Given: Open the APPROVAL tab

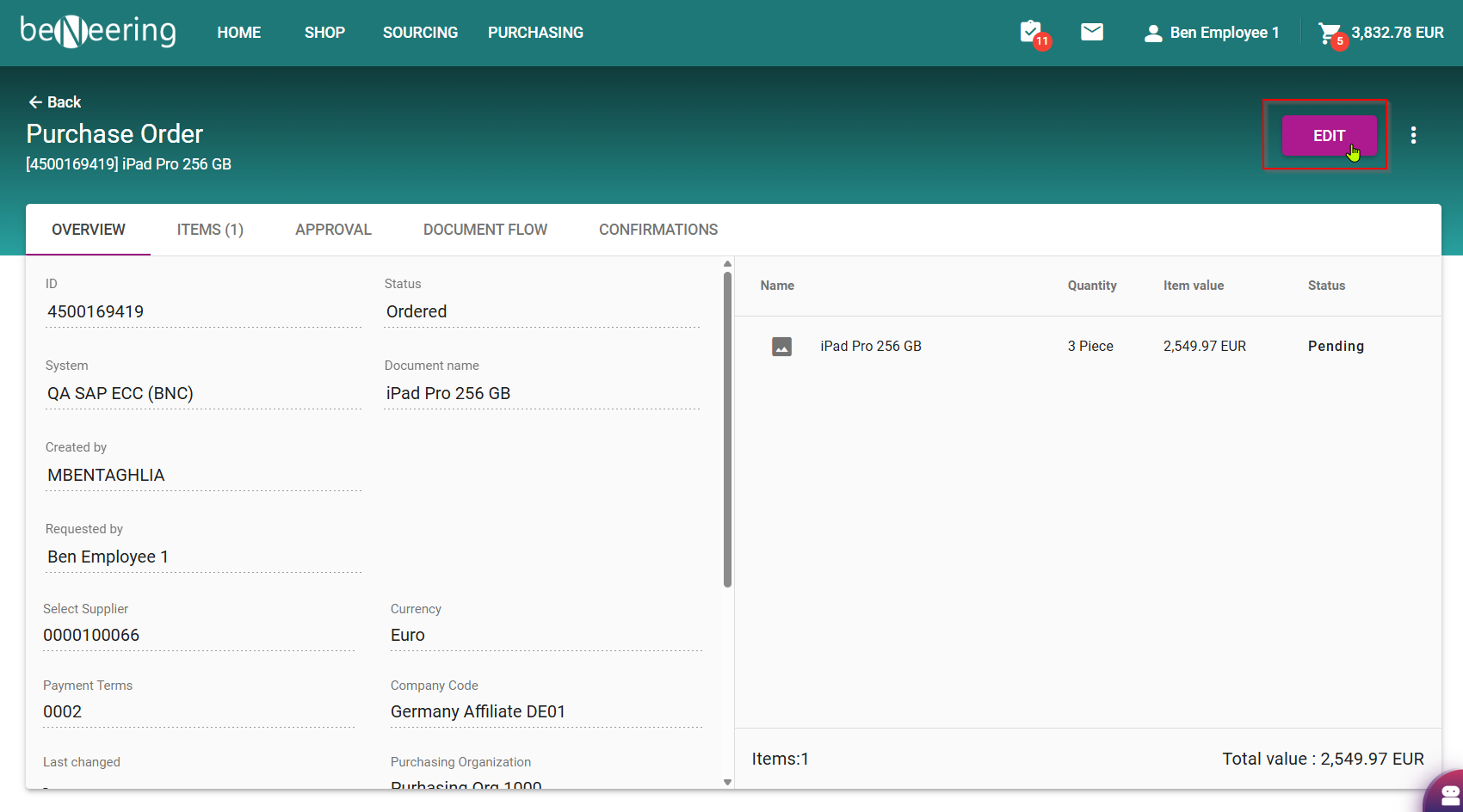Looking at the screenshot, I should tap(333, 230).
